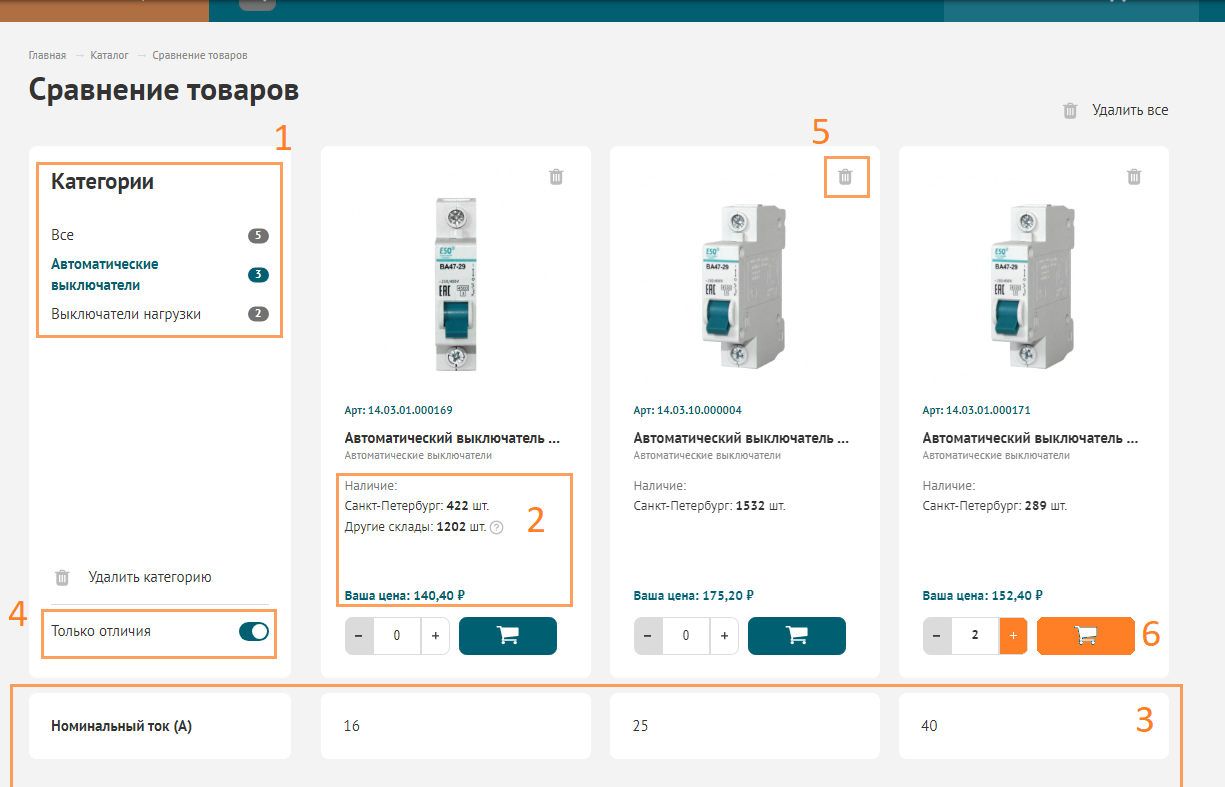Screen dimensions: 1225x787
Task: Select the Выключатели нагрузки category
Action: pyautogui.click(x=126, y=314)
